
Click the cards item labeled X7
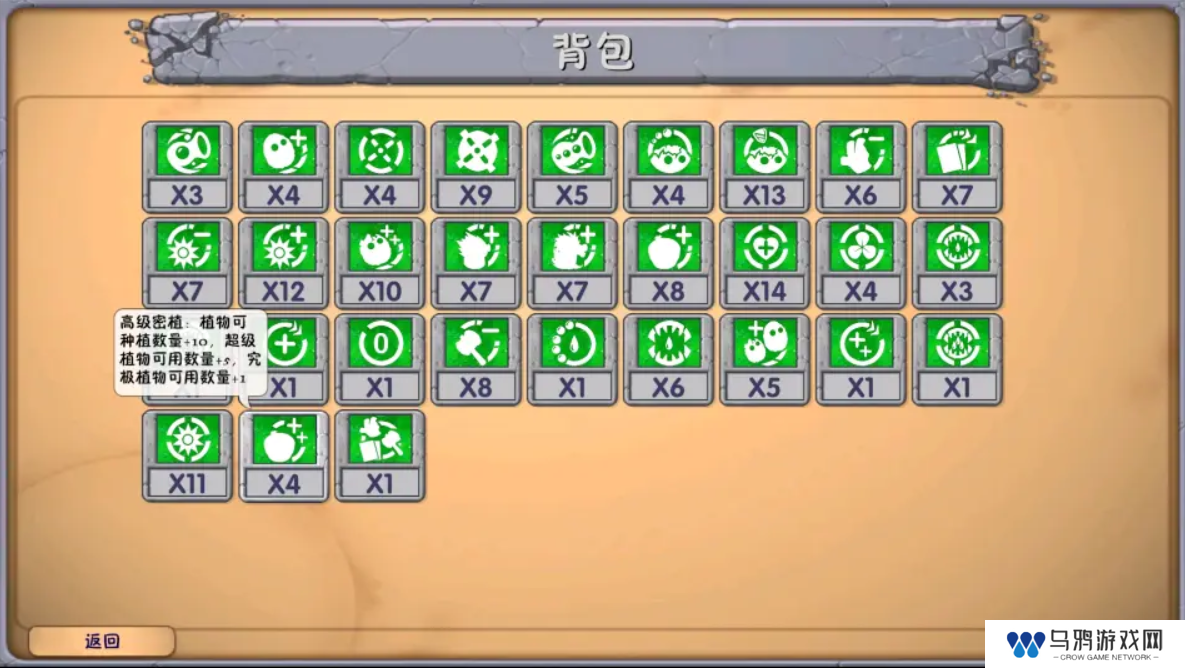coord(957,167)
